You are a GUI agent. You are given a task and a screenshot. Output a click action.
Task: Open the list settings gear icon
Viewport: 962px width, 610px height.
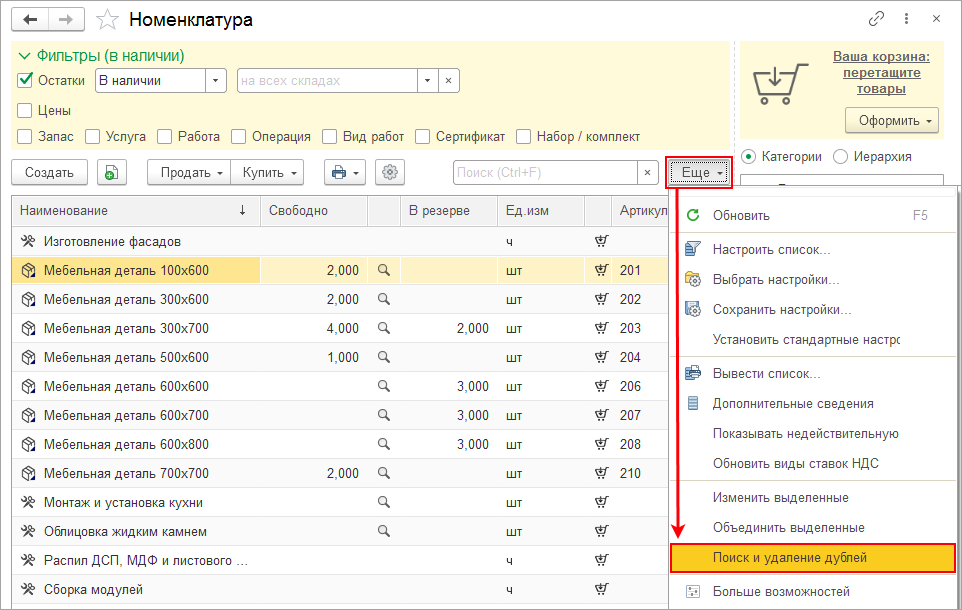[390, 172]
